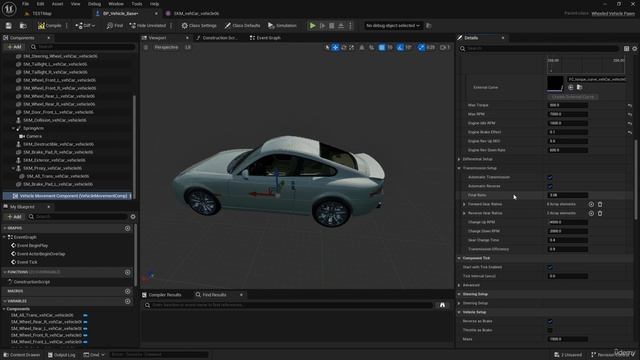Click the Eject icon in the play controls
The image size is (640, 360).
(341, 26)
